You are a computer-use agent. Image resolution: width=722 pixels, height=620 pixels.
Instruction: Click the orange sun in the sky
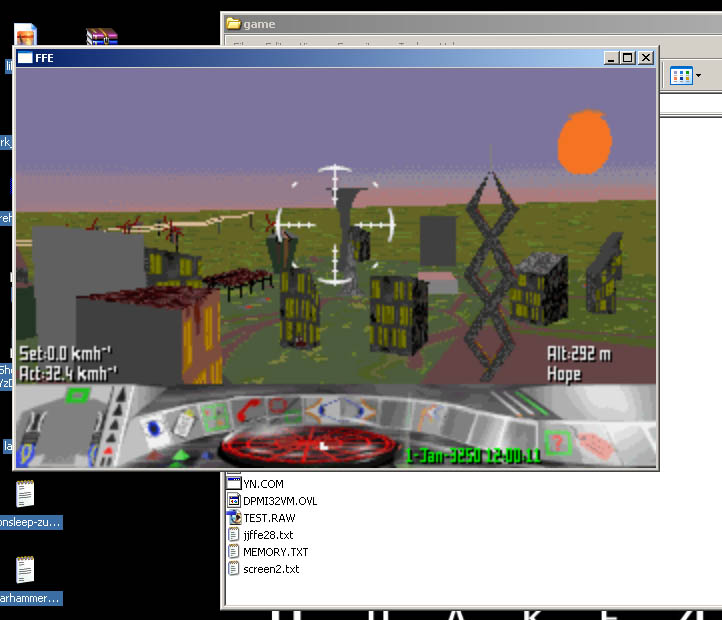tap(585, 142)
